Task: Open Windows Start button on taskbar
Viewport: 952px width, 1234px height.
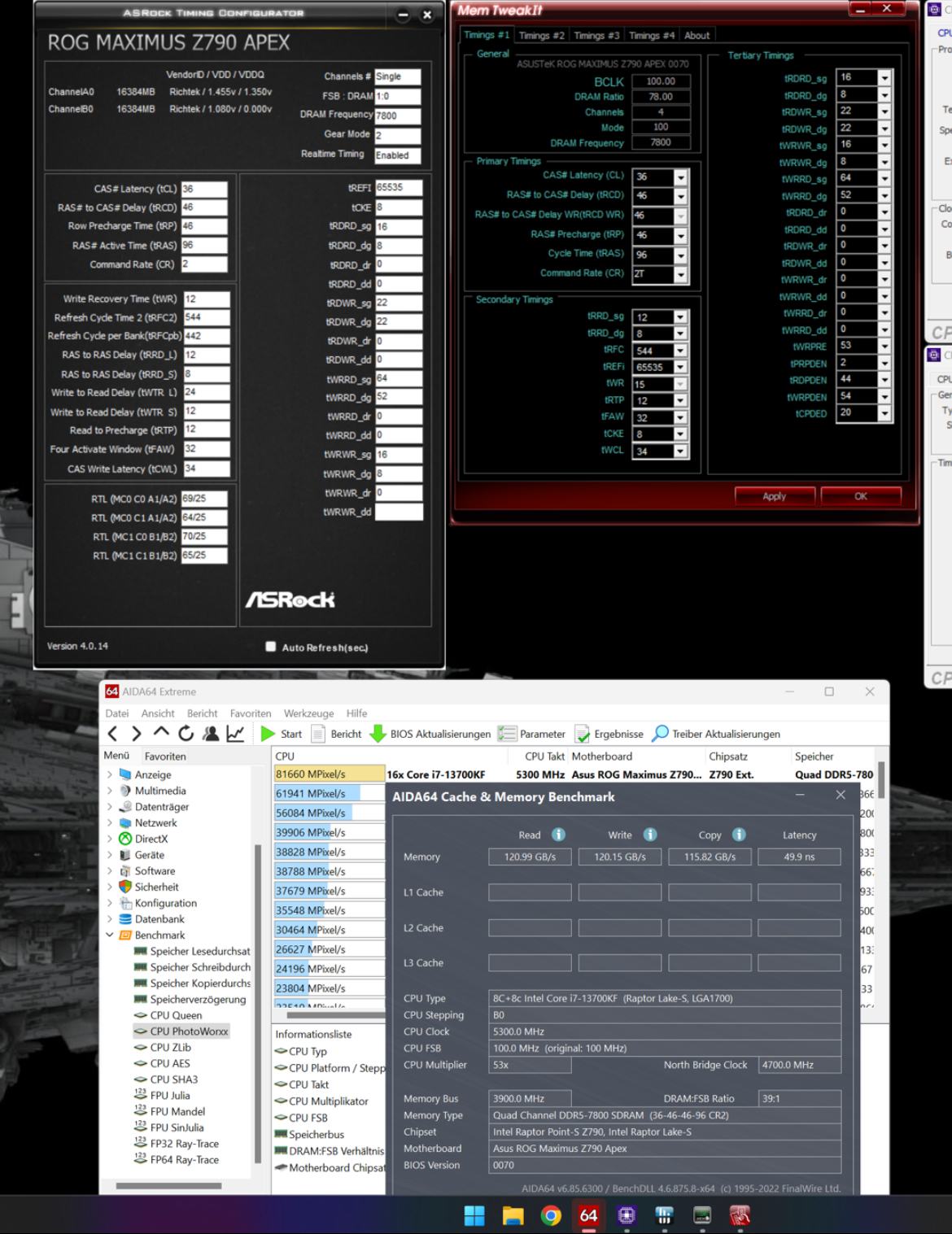Action: [x=474, y=1215]
